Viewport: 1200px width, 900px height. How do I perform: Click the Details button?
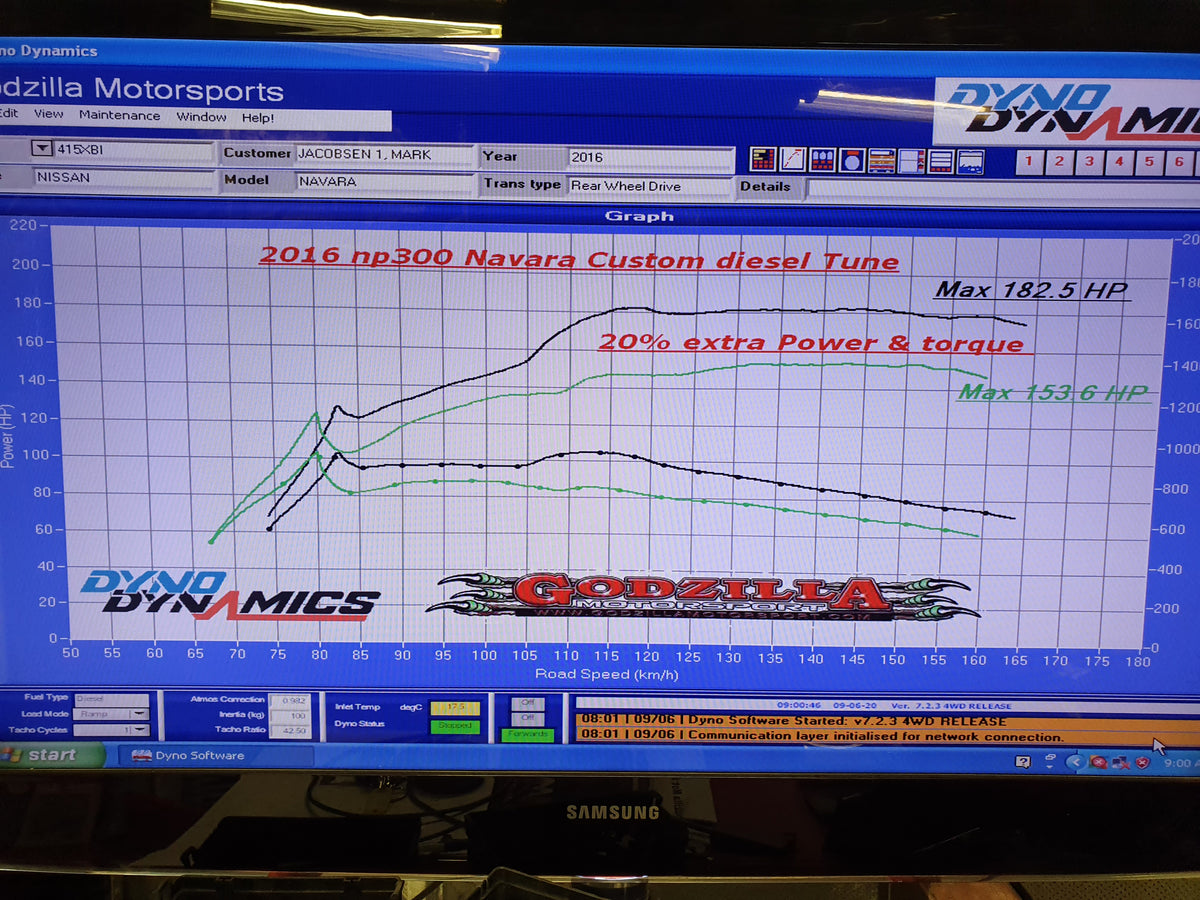click(769, 186)
